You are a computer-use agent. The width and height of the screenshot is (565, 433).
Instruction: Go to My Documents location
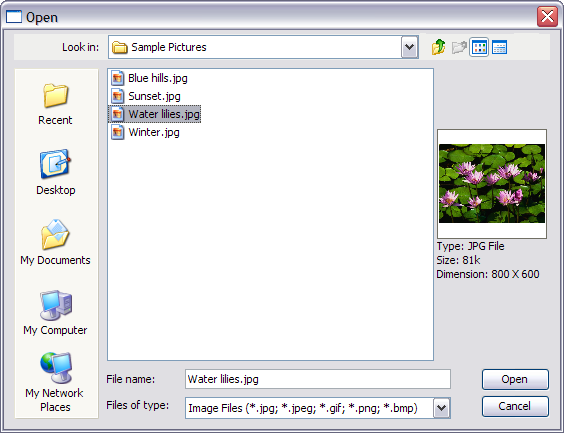click(55, 242)
